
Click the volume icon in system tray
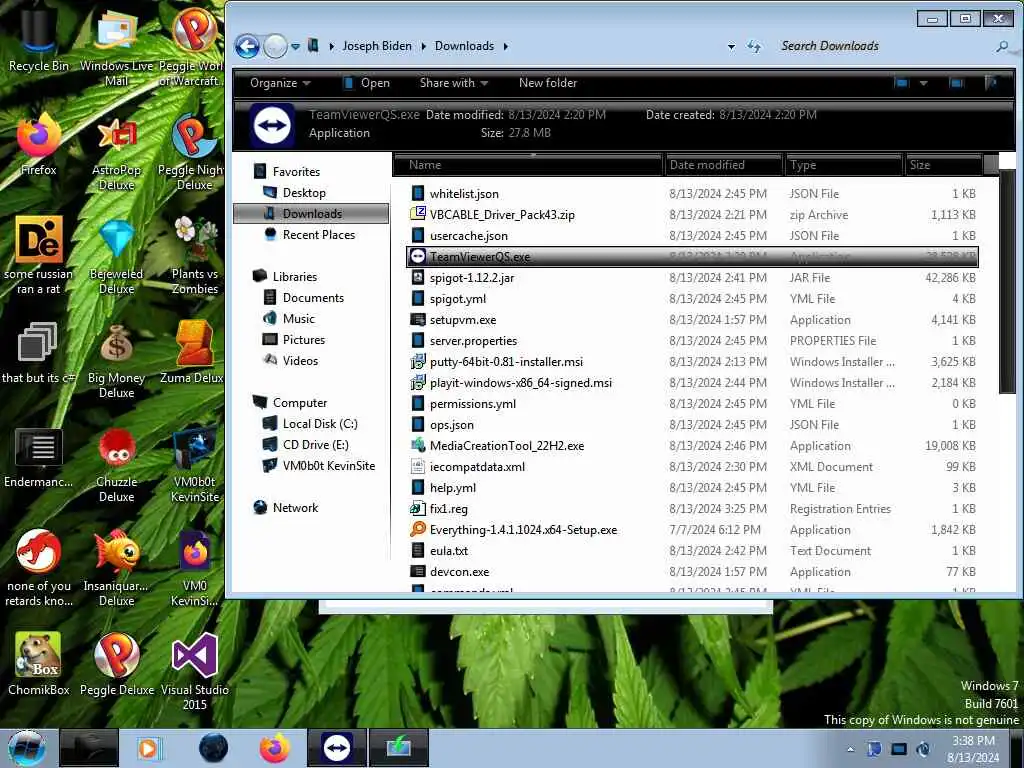pos(923,748)
